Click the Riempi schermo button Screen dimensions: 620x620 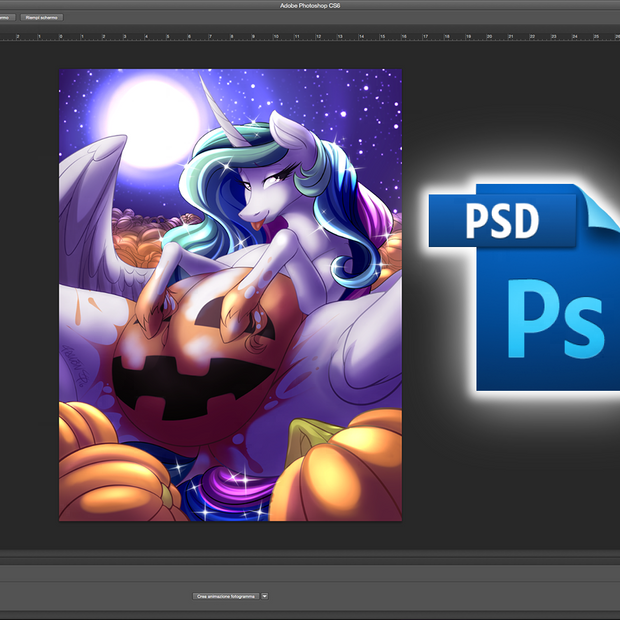[x=42, y=17]
